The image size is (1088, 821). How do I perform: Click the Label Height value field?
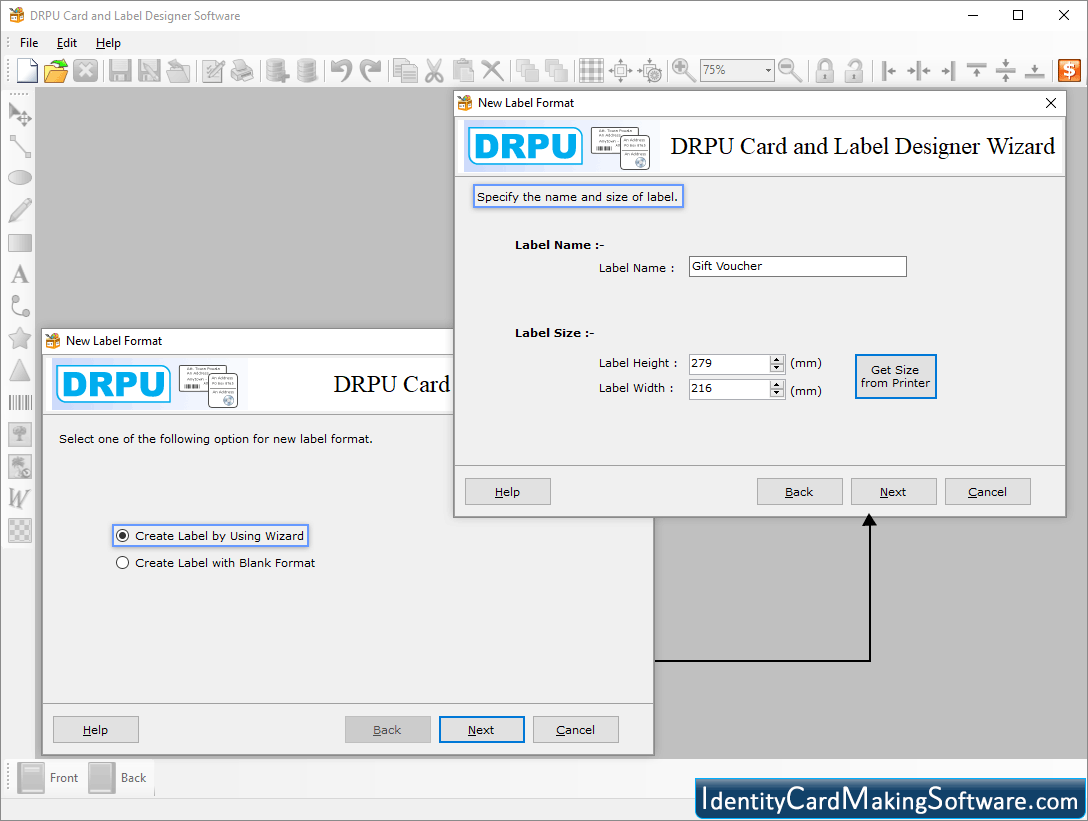729,364
